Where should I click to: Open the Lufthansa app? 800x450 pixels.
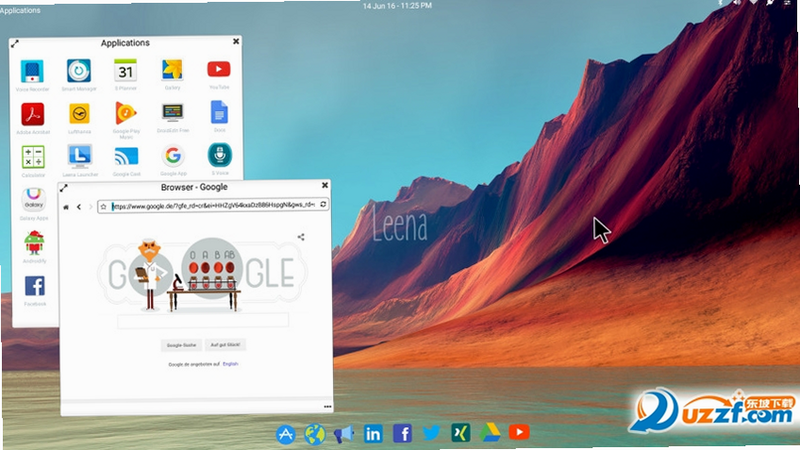coord(79,114)
